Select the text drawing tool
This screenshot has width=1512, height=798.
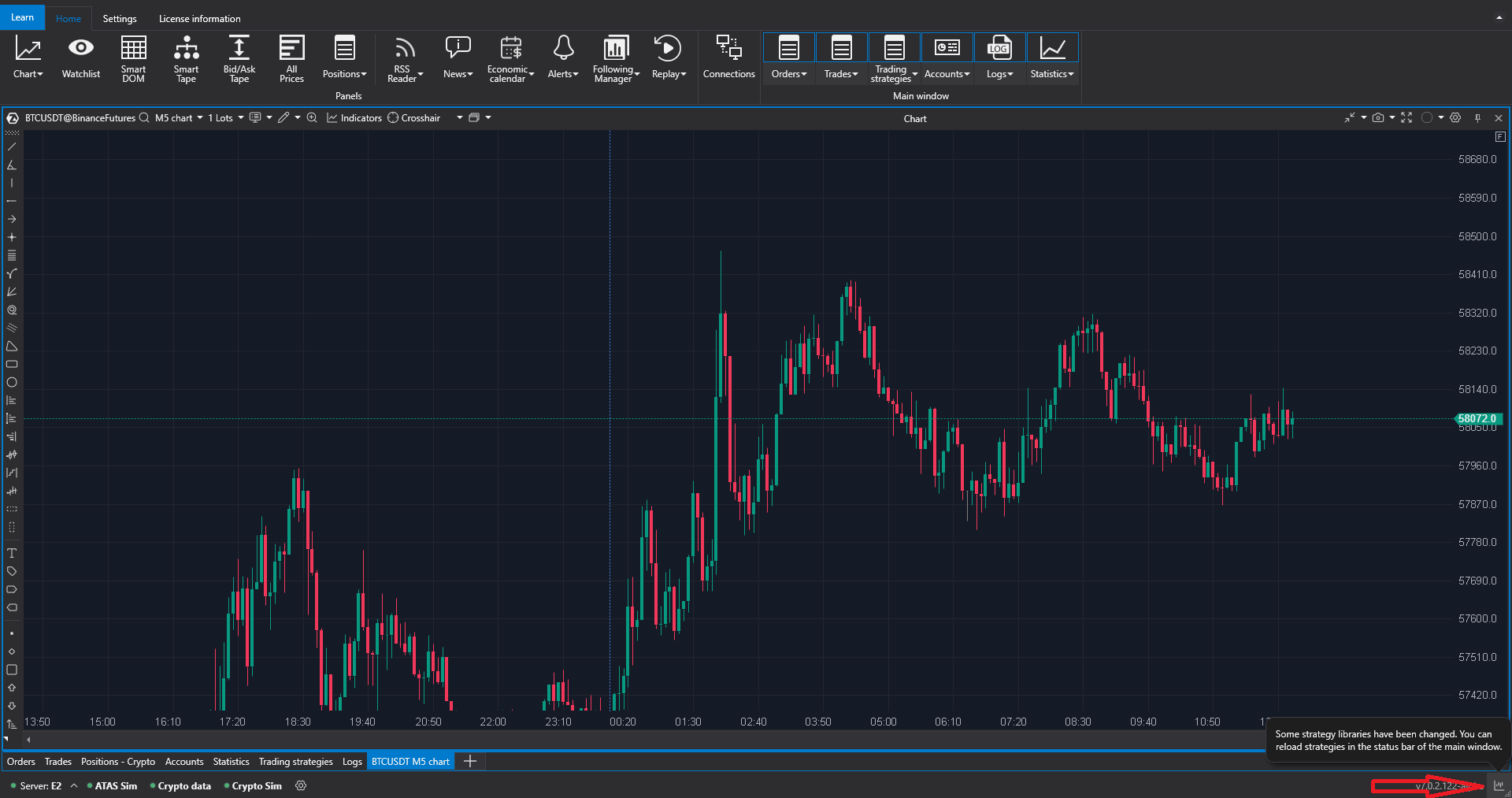click(x=12, y=553)
